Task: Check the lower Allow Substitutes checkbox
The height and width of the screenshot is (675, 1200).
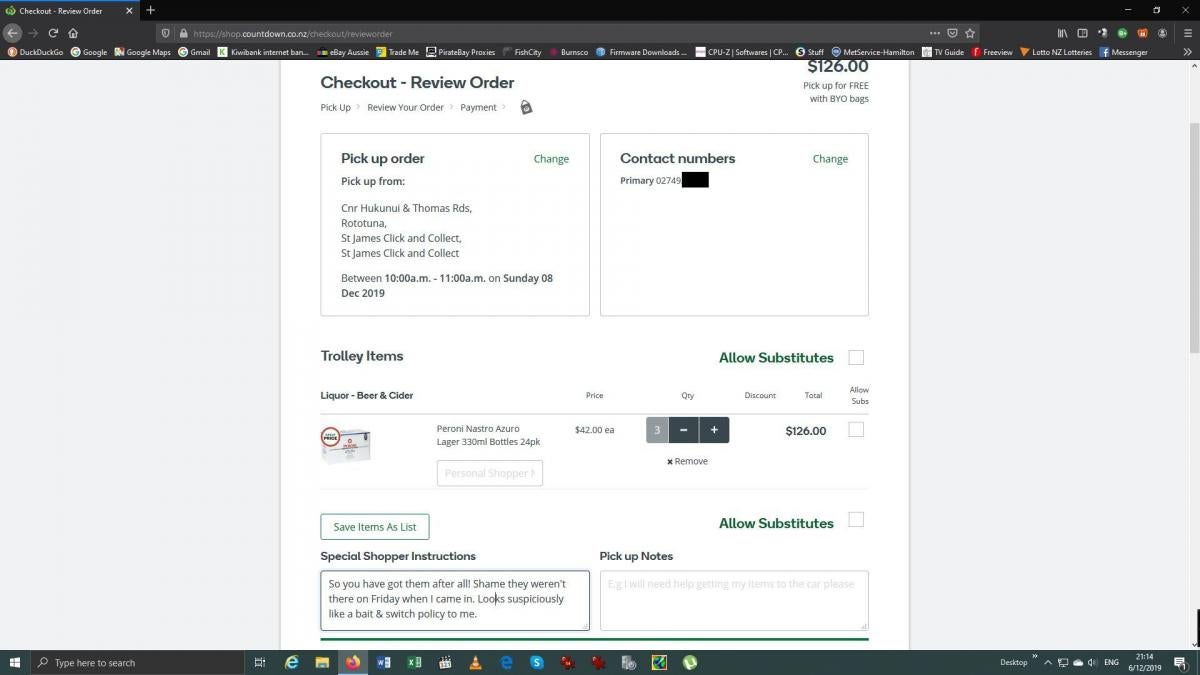Action: tap(856, 520)
